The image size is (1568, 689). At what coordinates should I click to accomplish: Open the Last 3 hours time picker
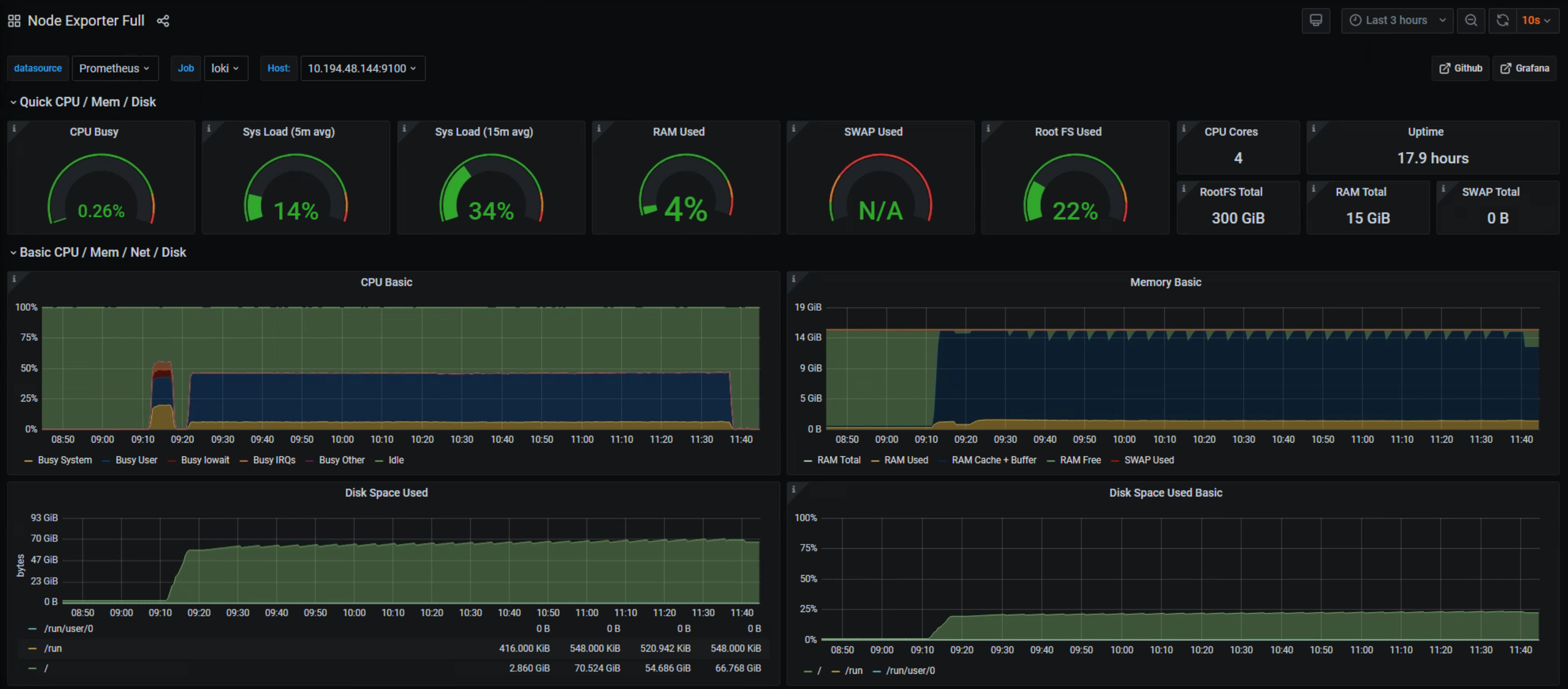click(1397, 20)
